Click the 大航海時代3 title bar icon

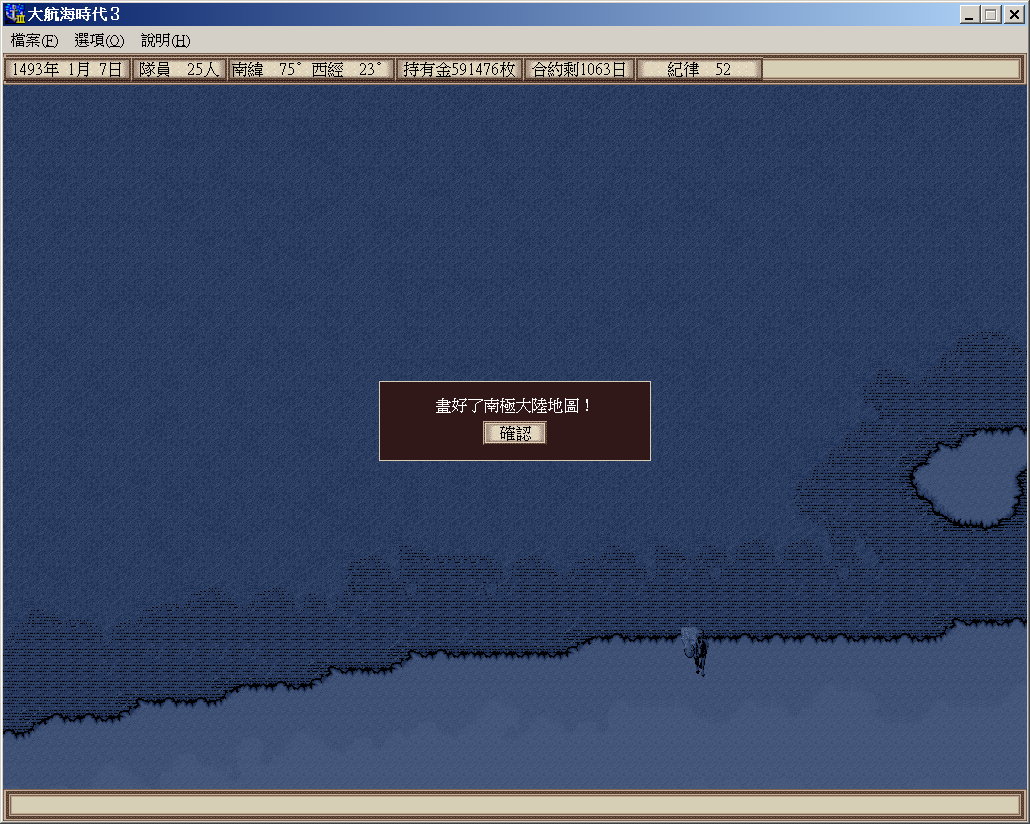(15, 15)
